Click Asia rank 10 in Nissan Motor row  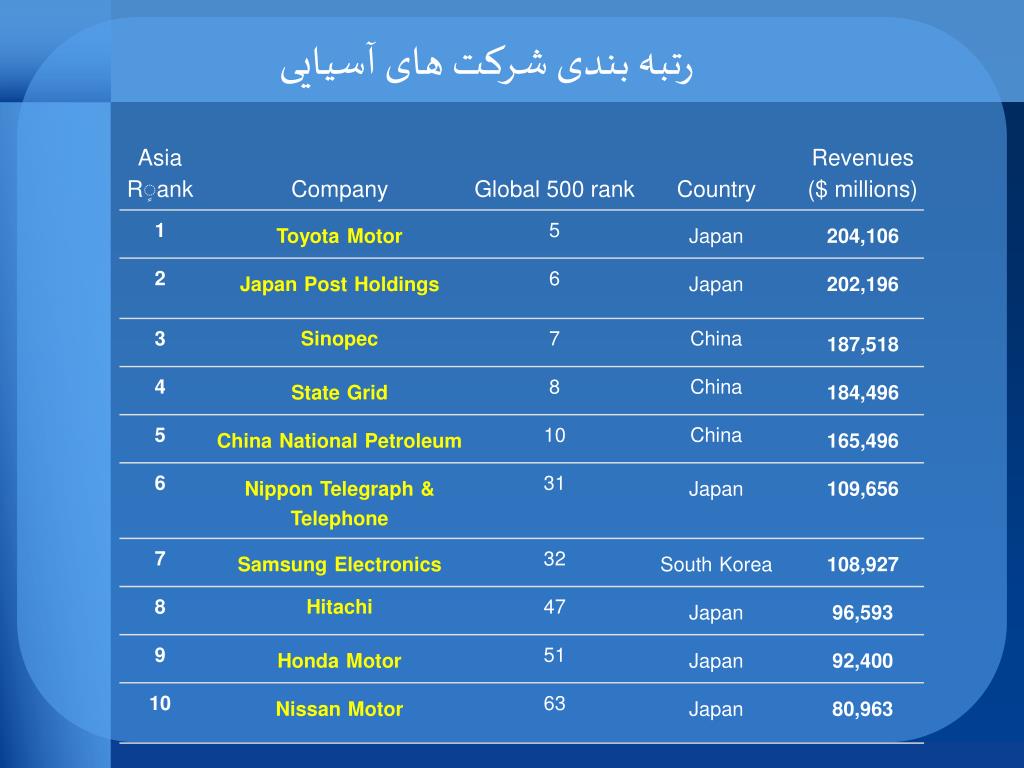160,703
